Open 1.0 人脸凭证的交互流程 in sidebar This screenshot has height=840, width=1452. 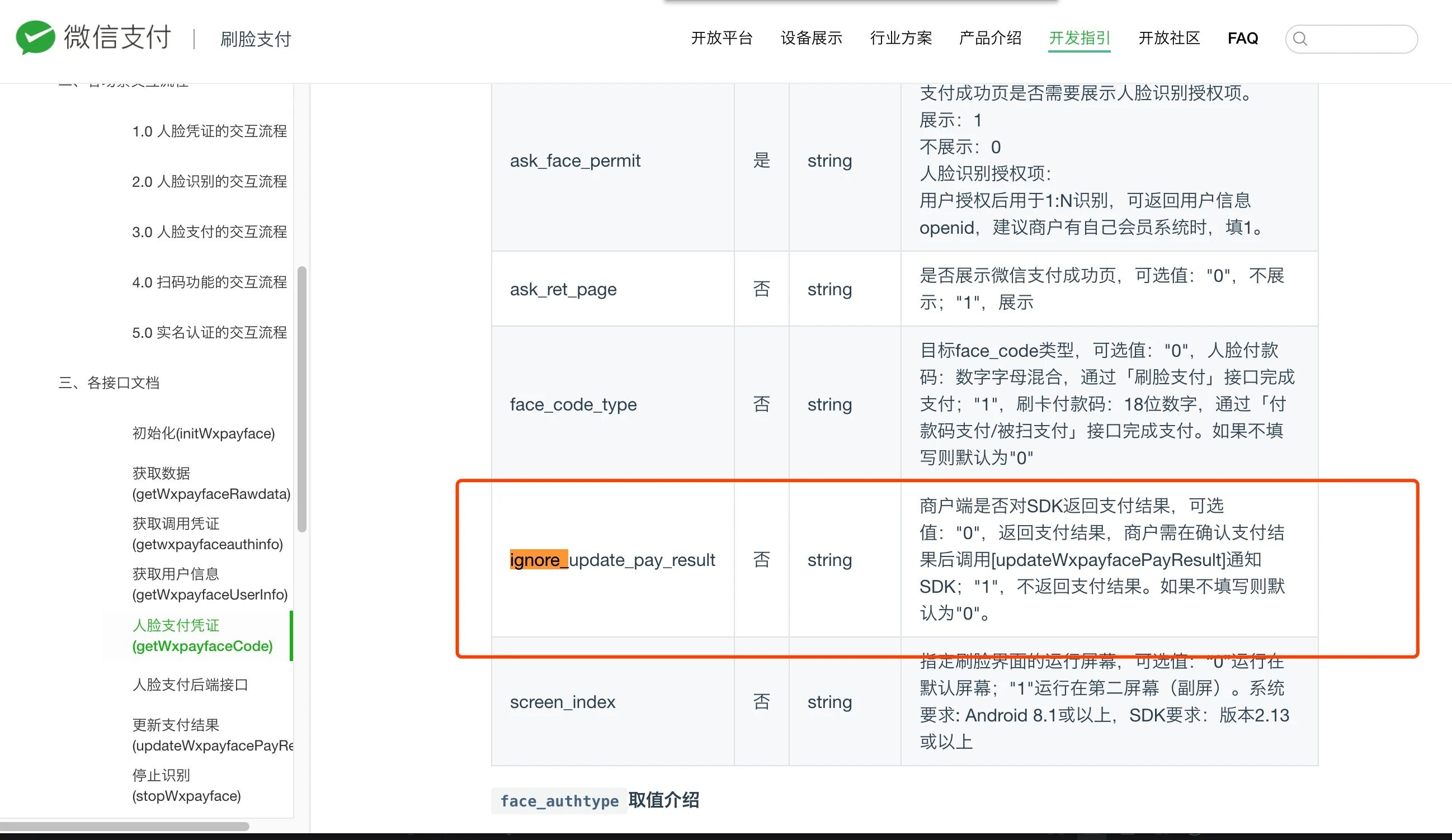pos(209,131)
